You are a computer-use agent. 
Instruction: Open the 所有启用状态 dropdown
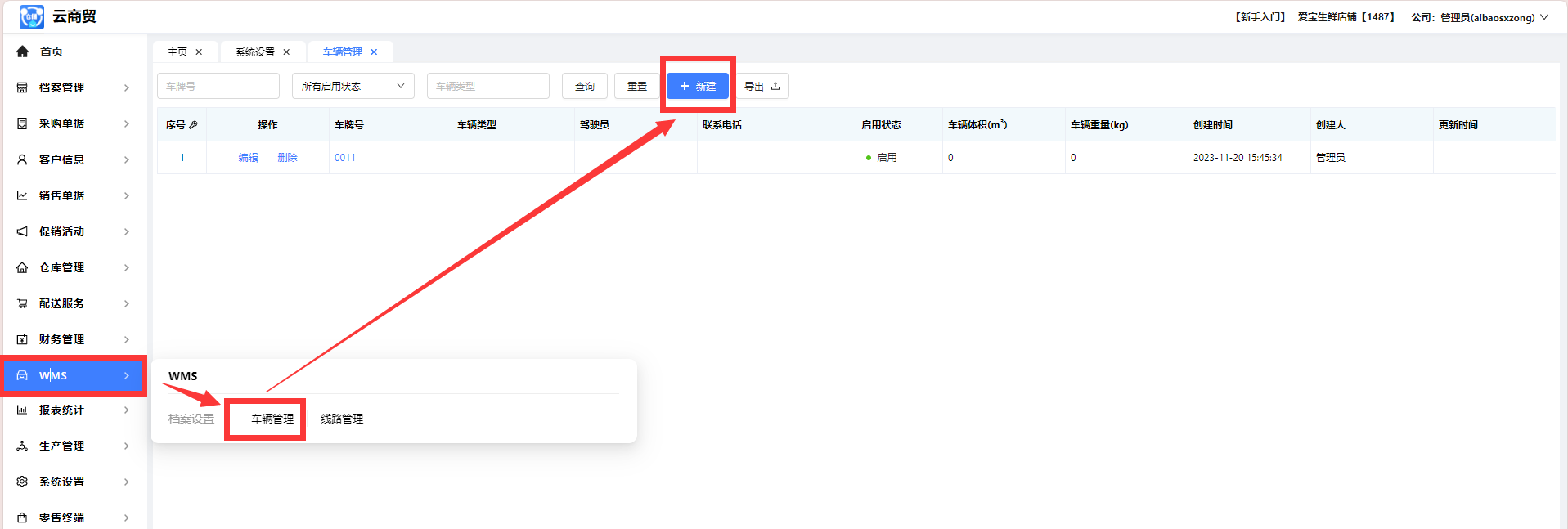353,86
